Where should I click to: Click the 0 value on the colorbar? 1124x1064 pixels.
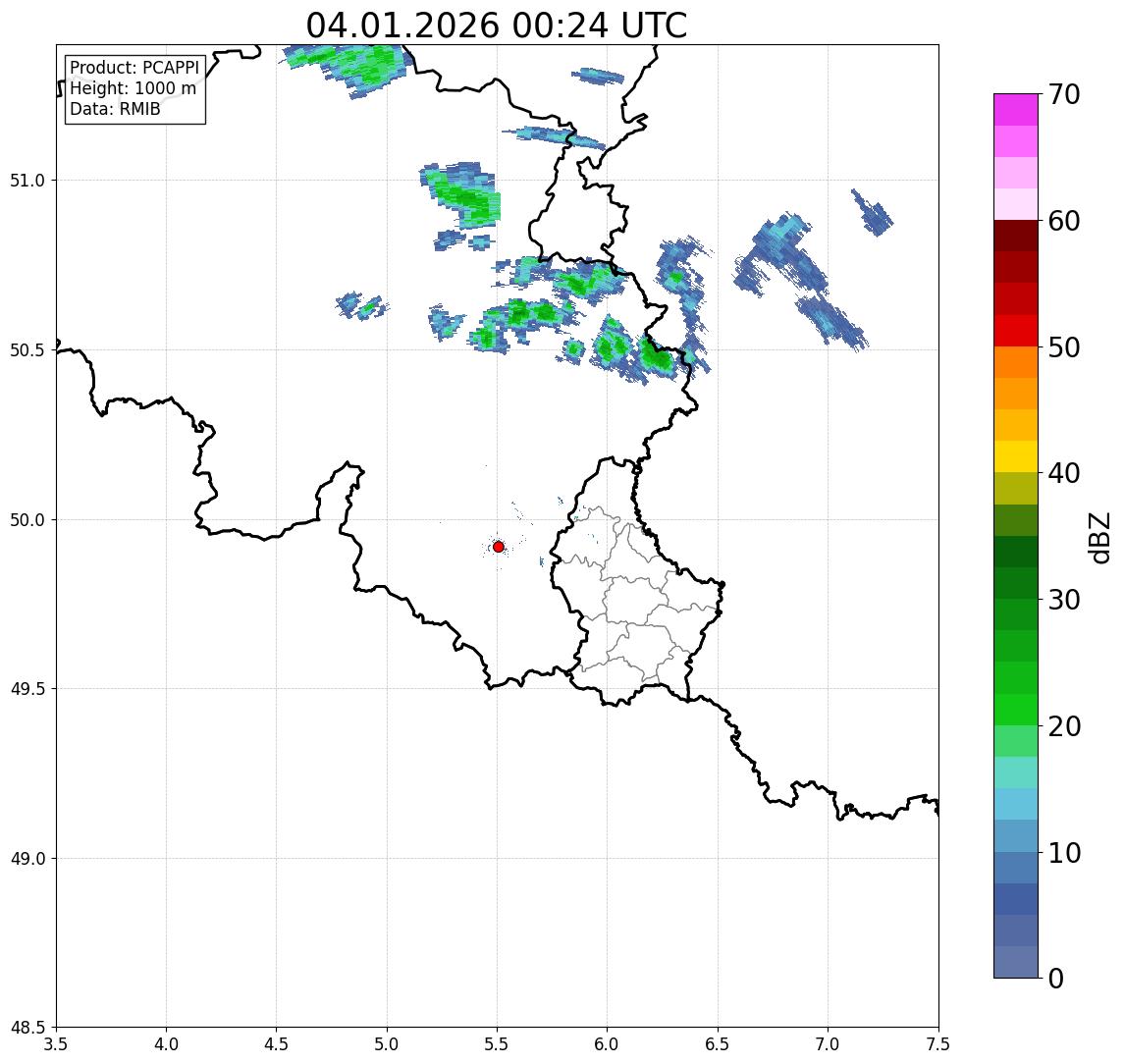[x=1056, y=978]
